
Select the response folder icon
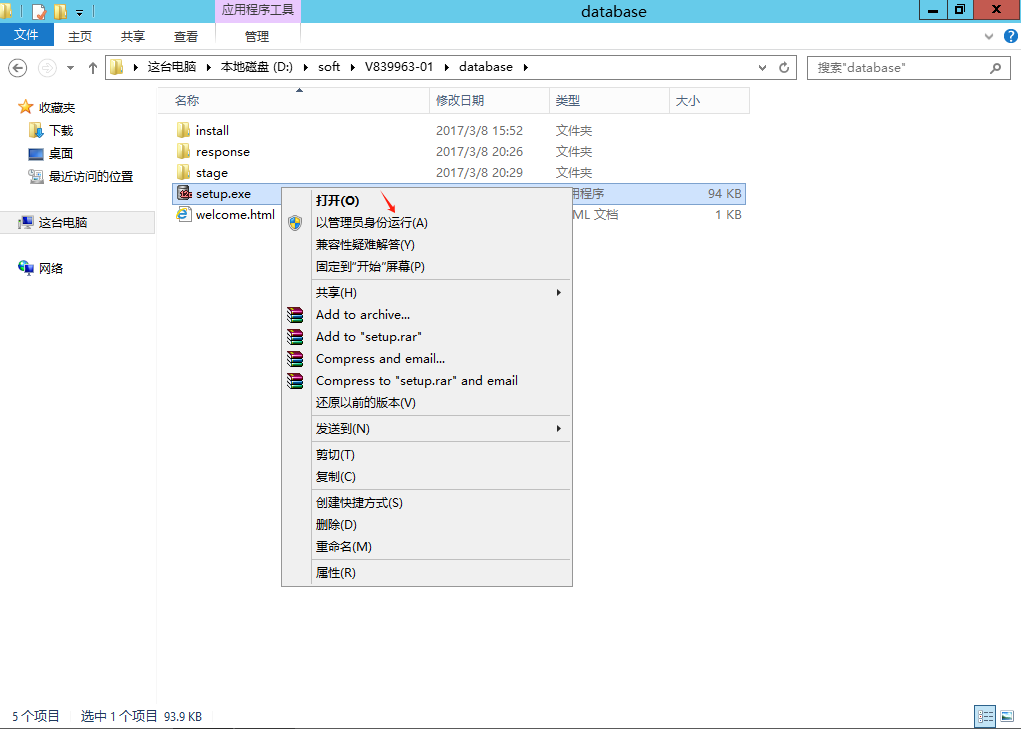click(x=184, y=151)
